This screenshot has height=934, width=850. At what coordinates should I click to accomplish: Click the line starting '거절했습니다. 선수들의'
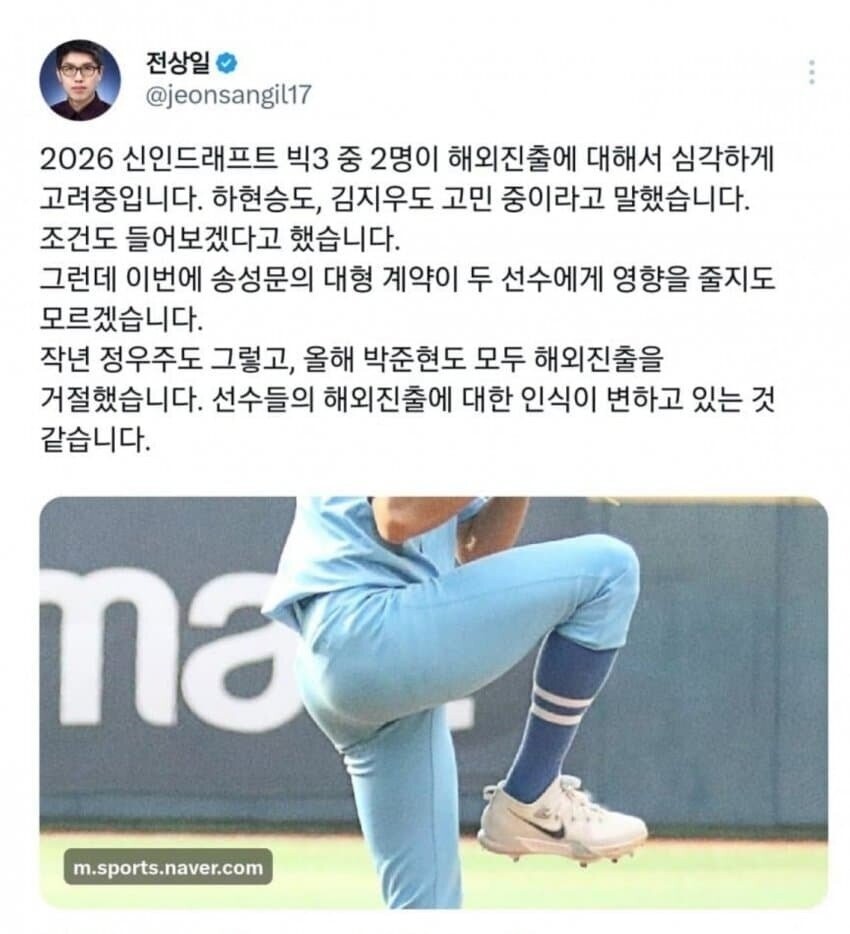point(407,399)
